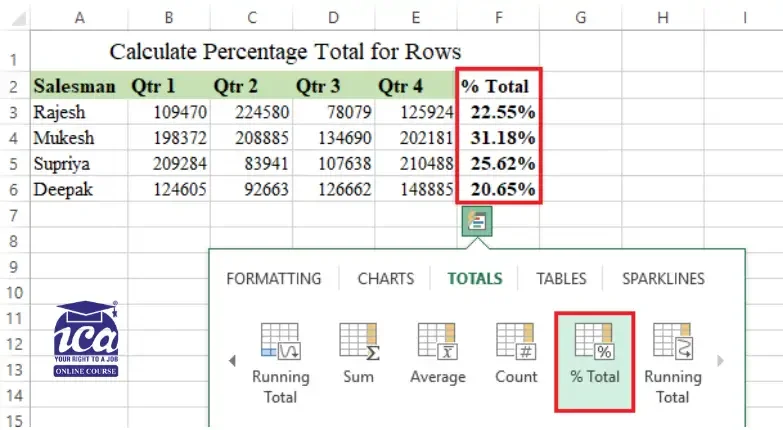Screen dimensions: 783x430
Task: Select column G header
Action: click(580, 18)
